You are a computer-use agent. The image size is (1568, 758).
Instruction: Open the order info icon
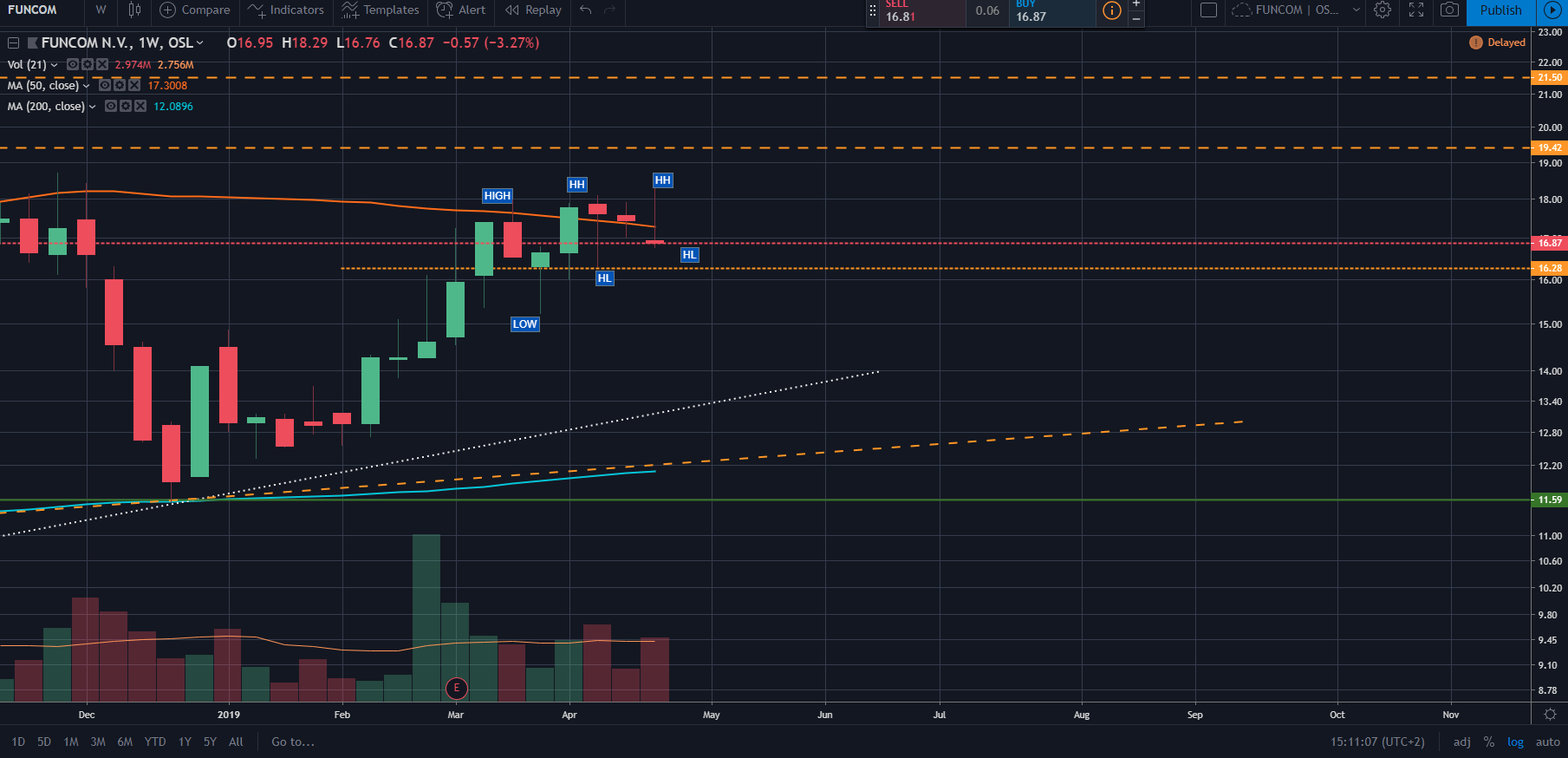(1111, 10)
